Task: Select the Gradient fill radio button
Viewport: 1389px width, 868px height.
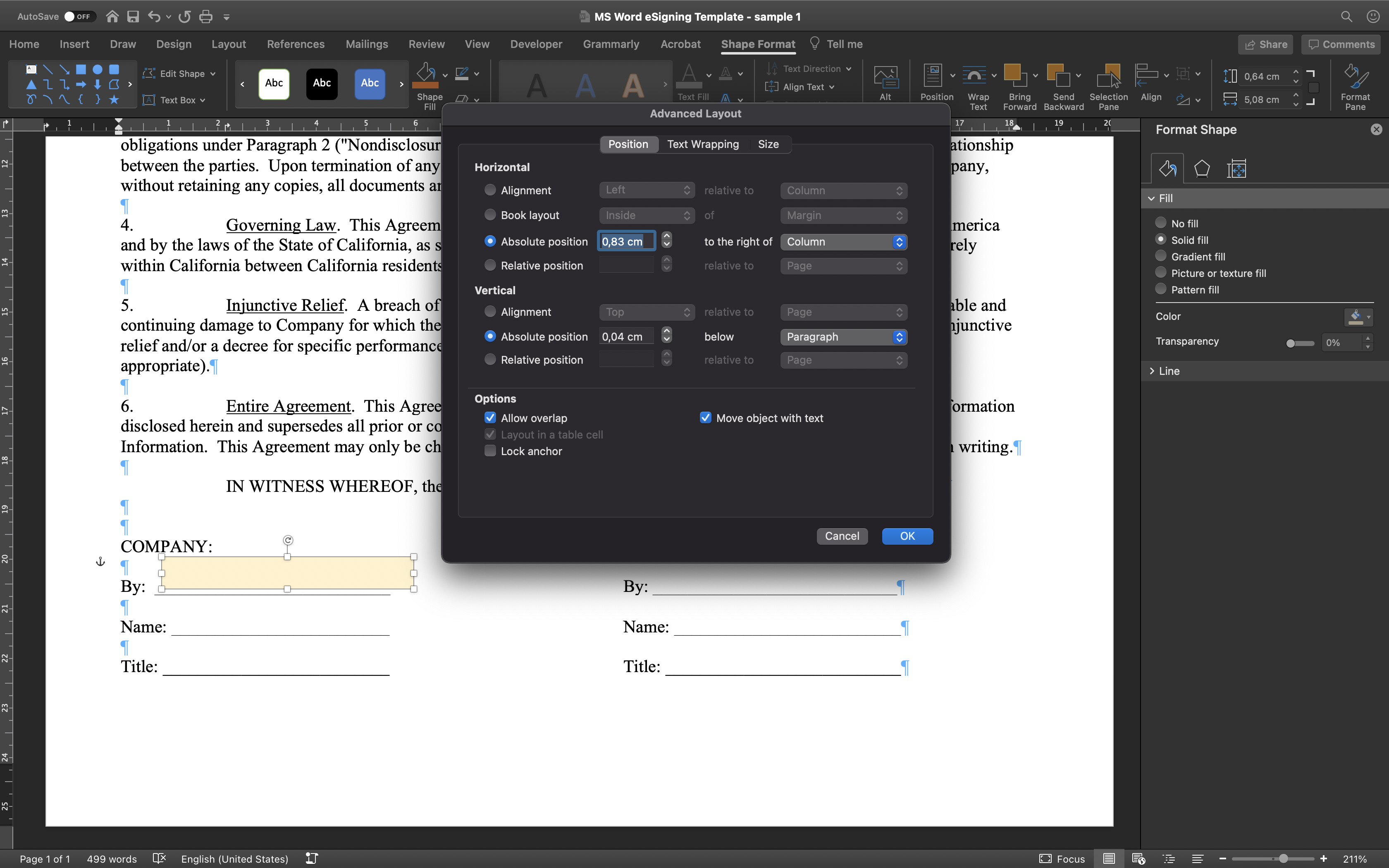Action: coord(1160,256)
